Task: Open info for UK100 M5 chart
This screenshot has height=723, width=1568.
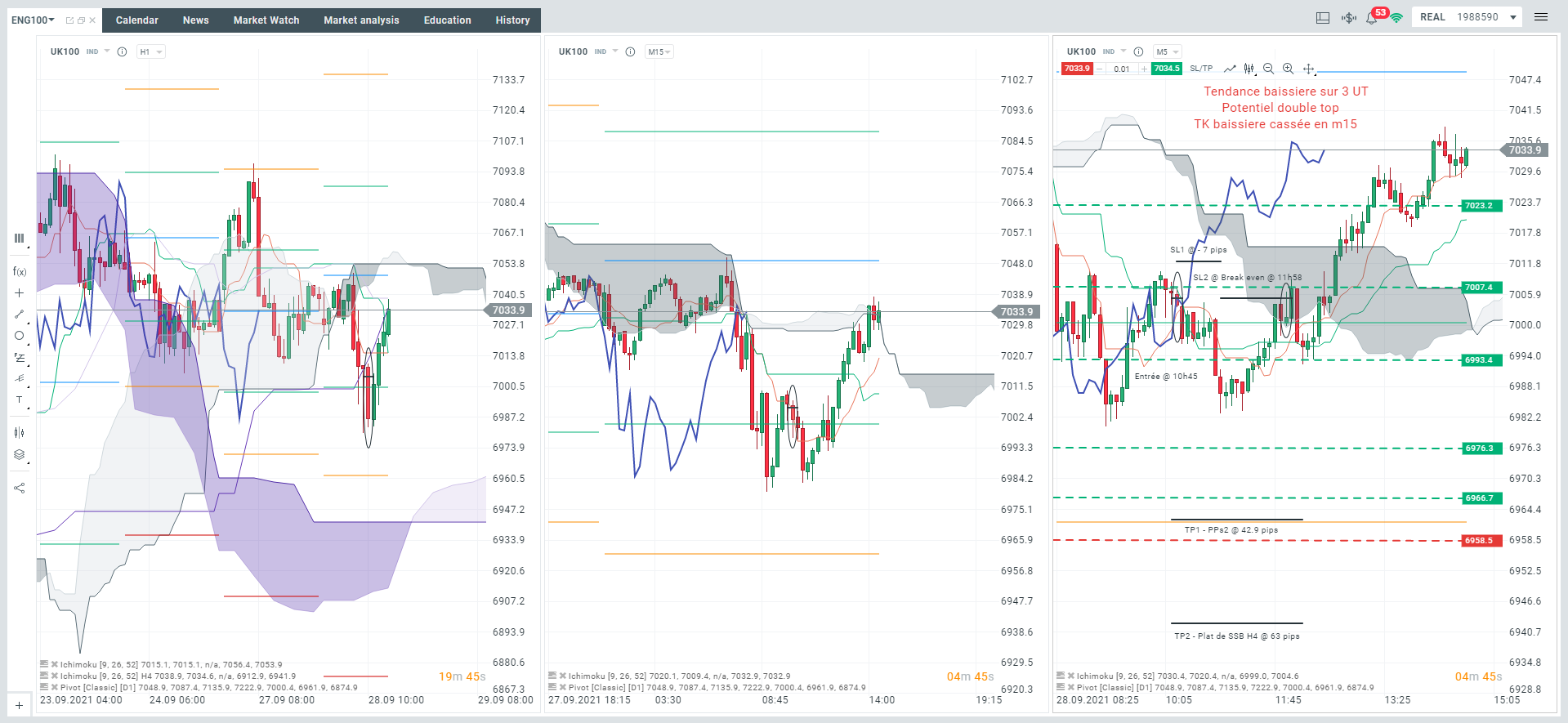Action: (1138, 51)
